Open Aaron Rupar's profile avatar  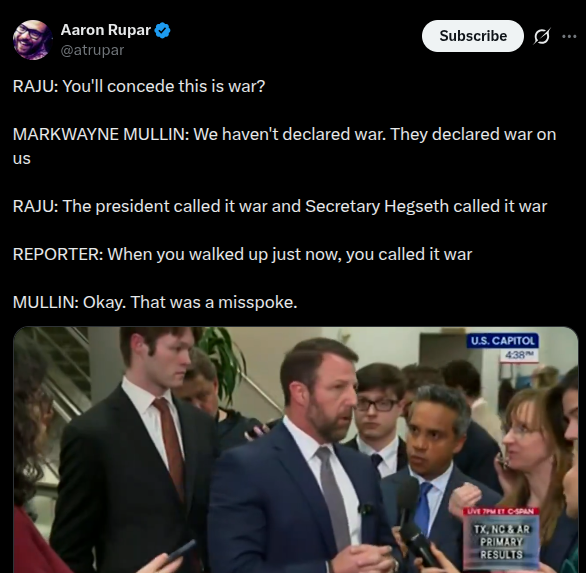[x=33, y=40]
